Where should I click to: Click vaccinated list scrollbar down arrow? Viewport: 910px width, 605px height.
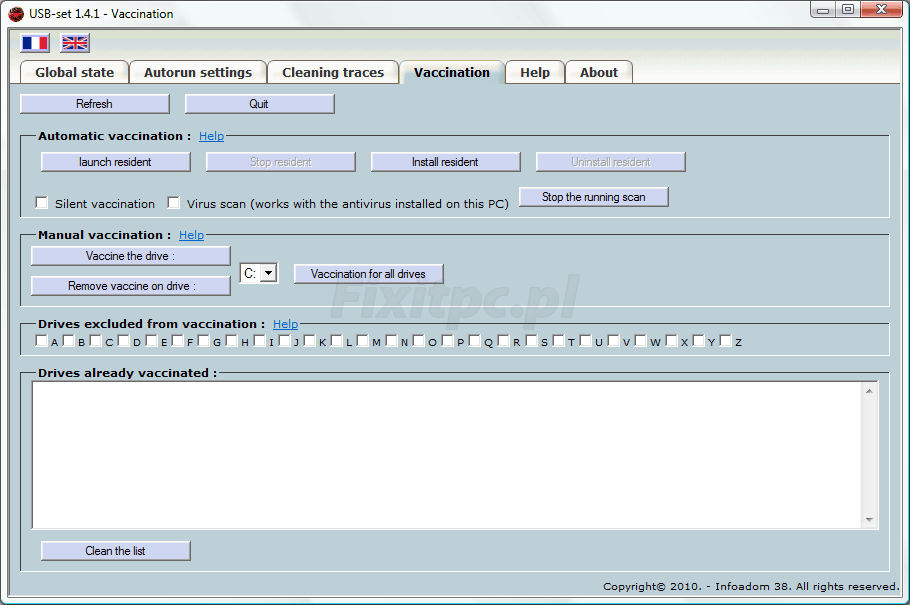(x=869, y=520)
